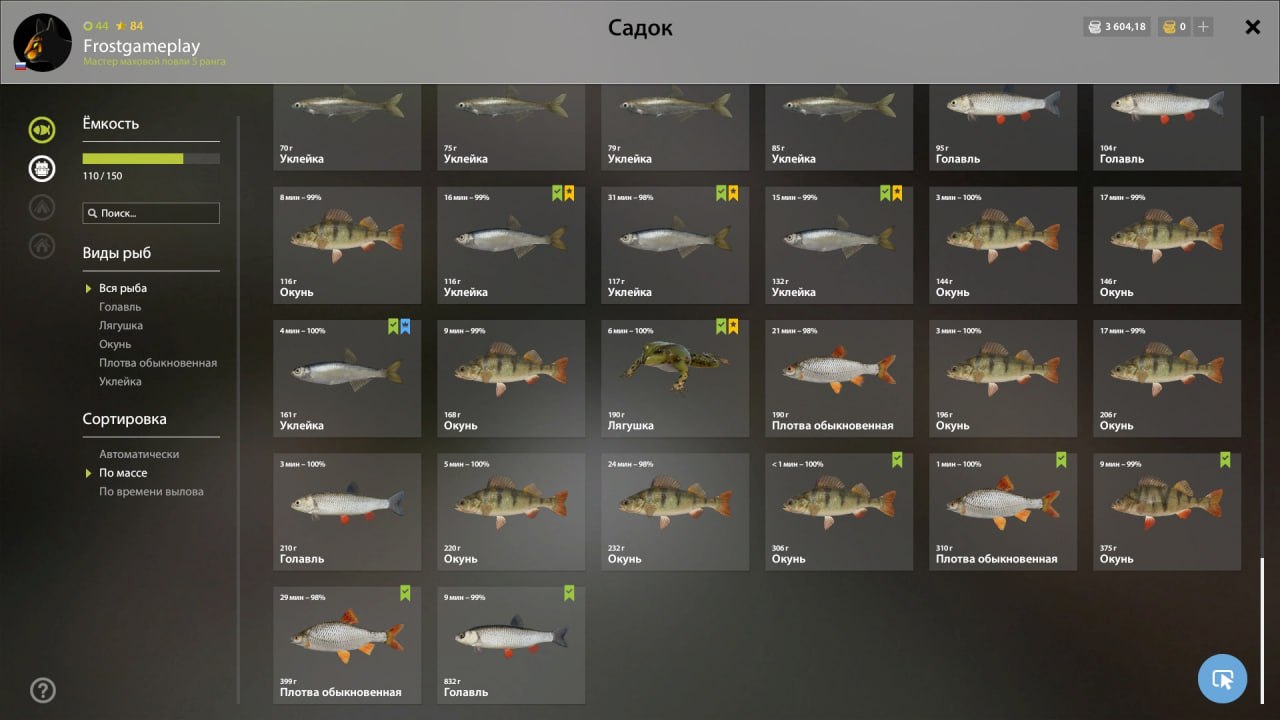Viewport: 1280px width, 720px height.
Task: Filter list by Вся рыба
Action: point(123,288)
